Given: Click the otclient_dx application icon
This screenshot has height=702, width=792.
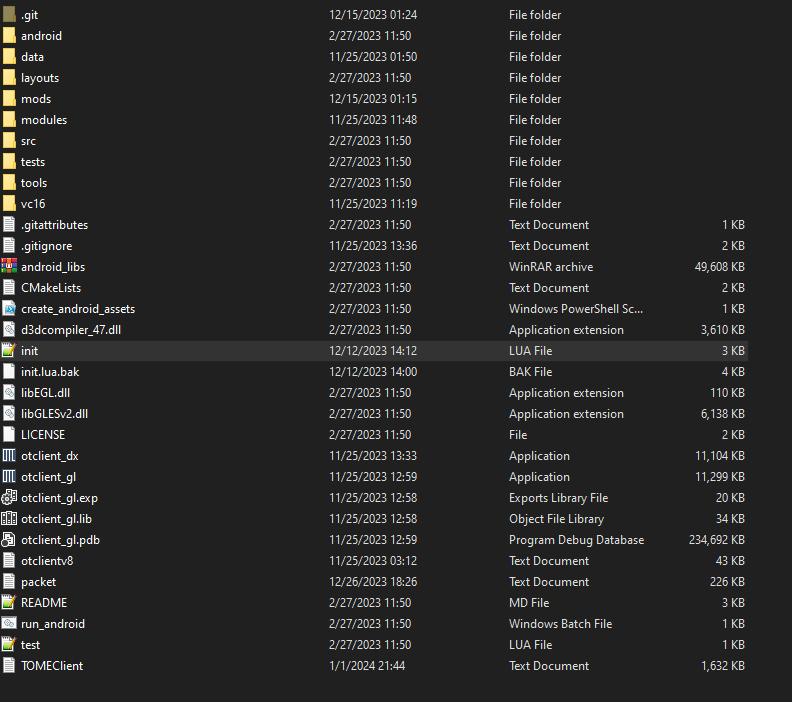Looking at the screenshot, I should click(9, 456).
